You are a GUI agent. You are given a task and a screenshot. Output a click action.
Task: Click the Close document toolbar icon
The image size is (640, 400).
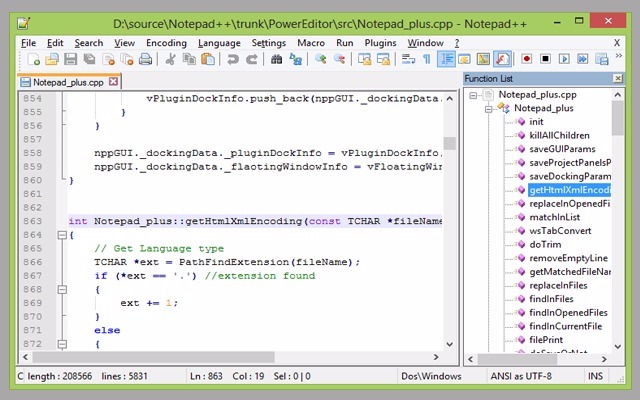(108, 59)
